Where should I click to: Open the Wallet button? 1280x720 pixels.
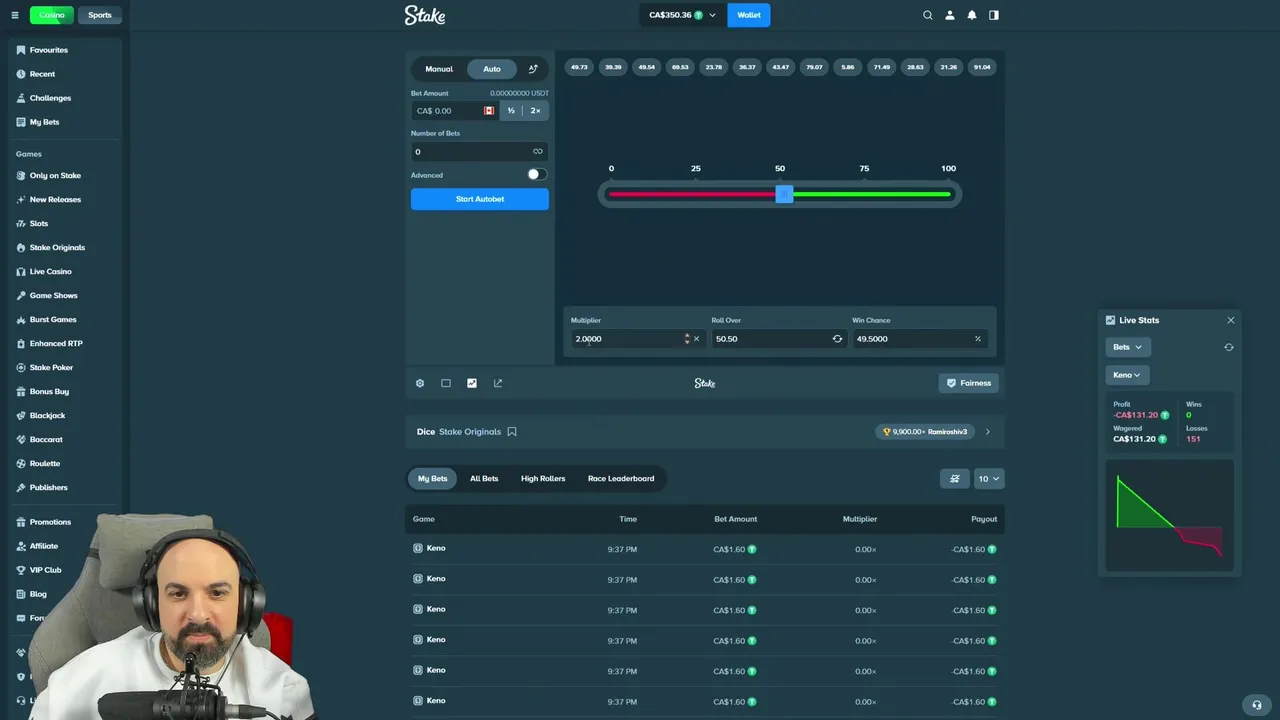pyautogui.click(x=749, y=15)
